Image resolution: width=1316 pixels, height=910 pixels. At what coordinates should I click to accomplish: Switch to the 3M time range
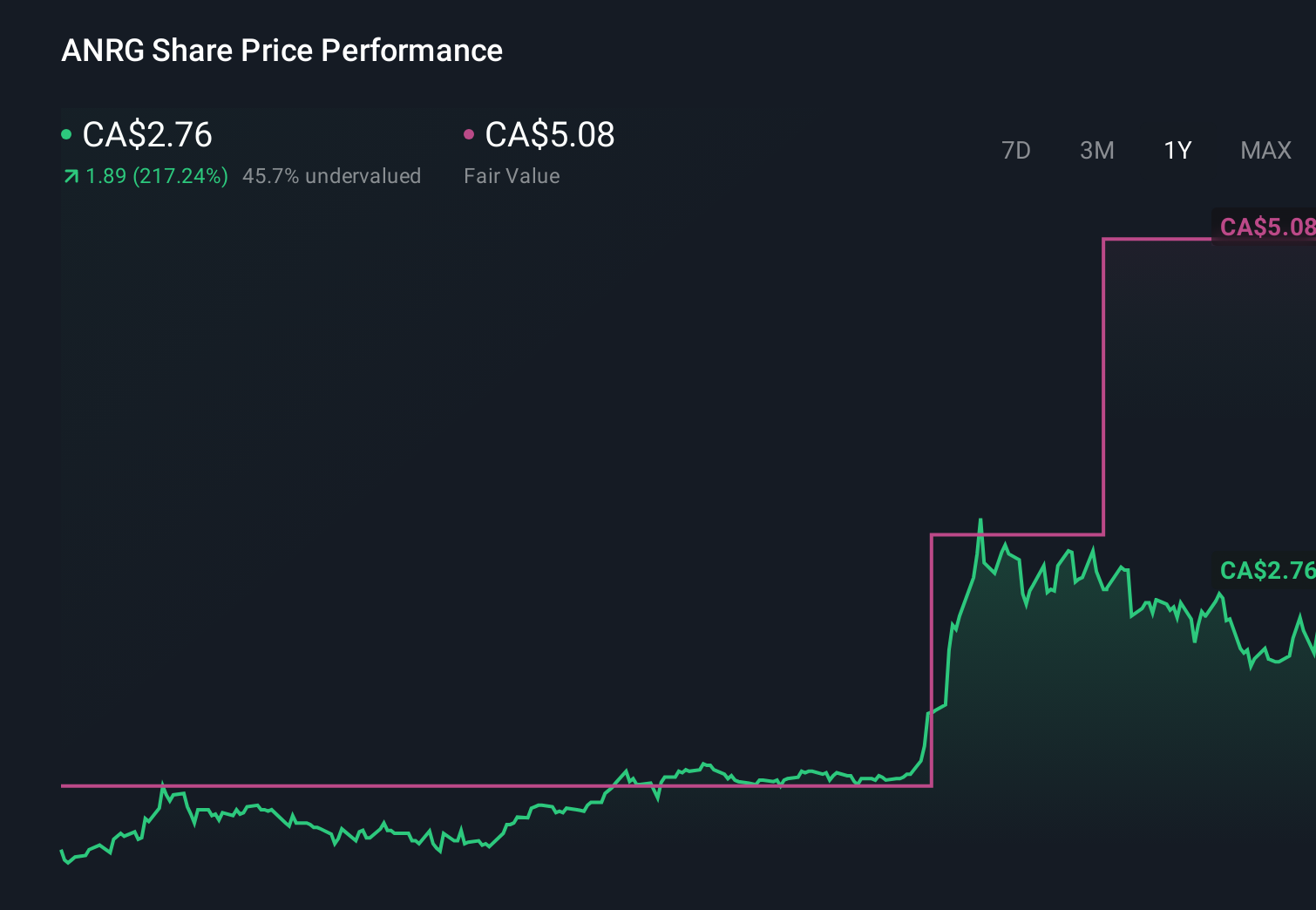[x=1096, y=150]
